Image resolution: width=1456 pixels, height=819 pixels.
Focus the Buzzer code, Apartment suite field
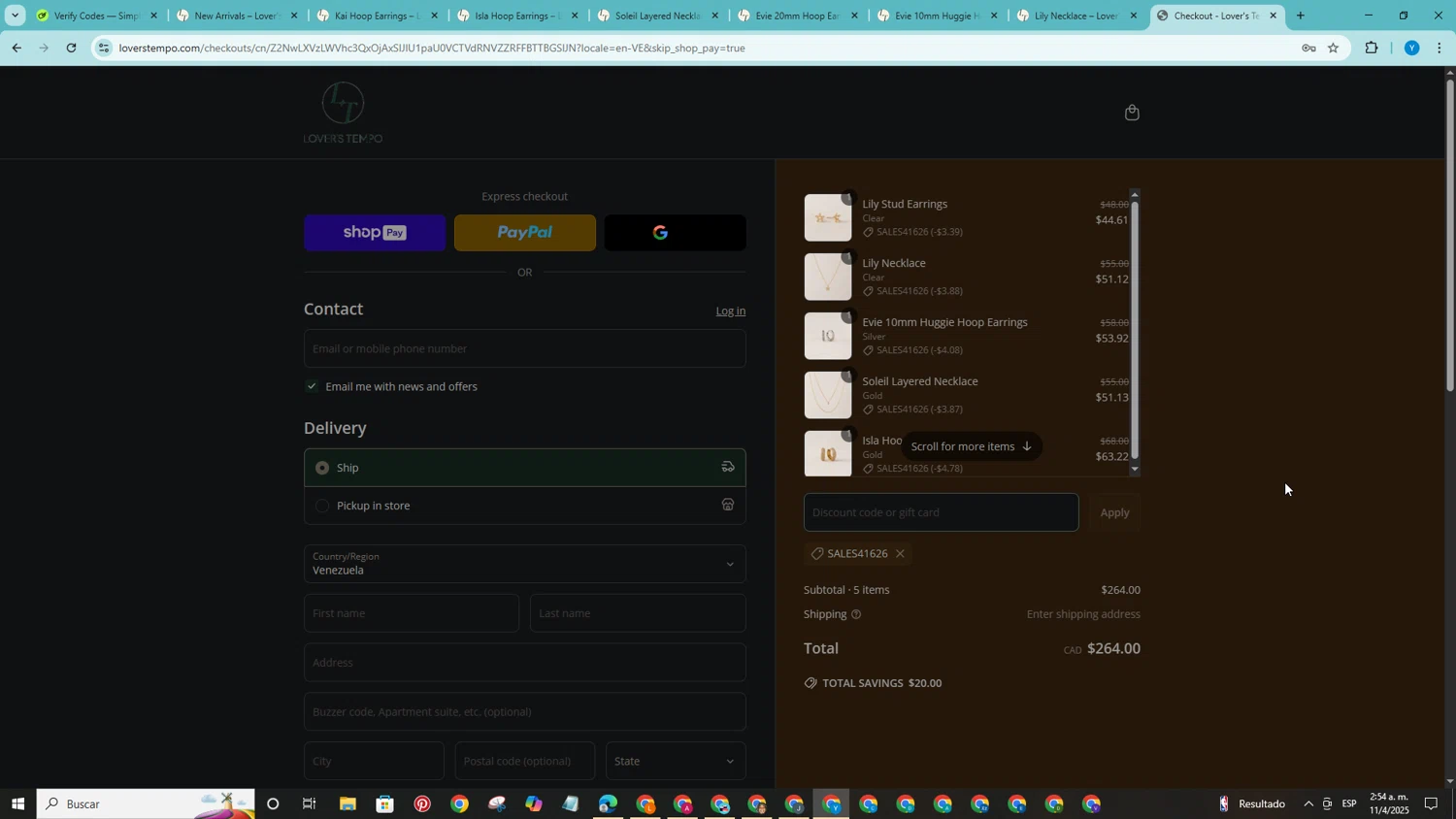tap(525, 712)
